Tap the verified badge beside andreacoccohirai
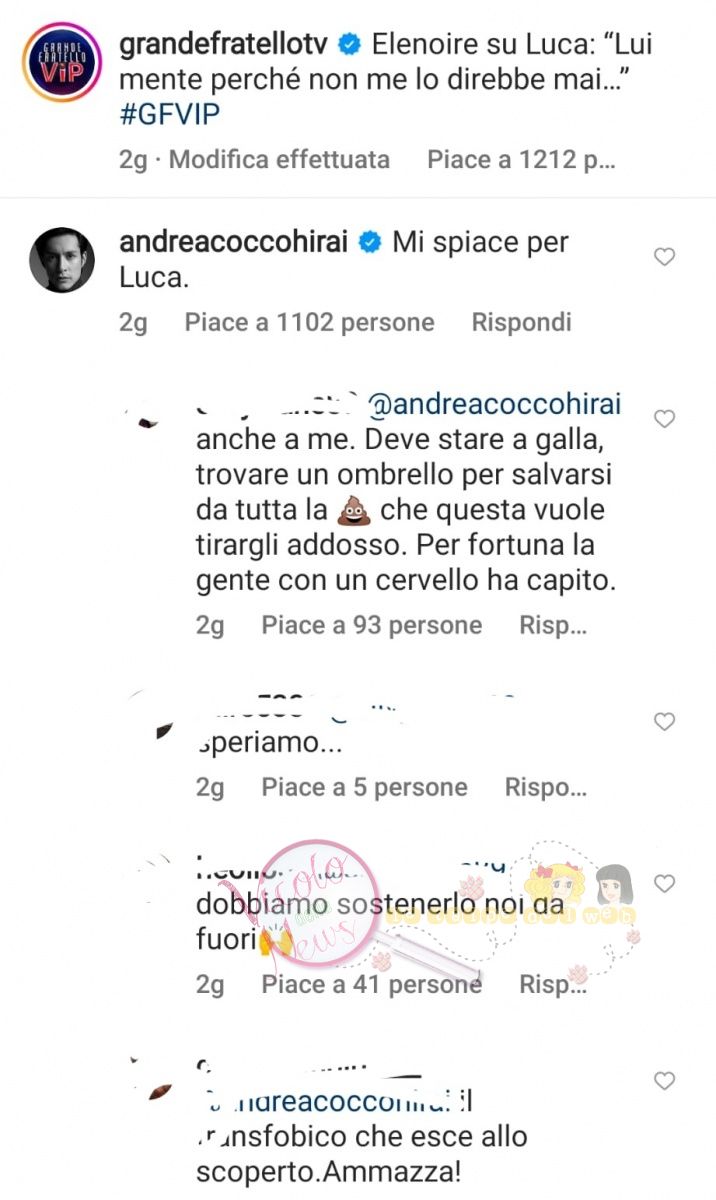Screen dimensions: 716x1200 [x=370, y=242]
